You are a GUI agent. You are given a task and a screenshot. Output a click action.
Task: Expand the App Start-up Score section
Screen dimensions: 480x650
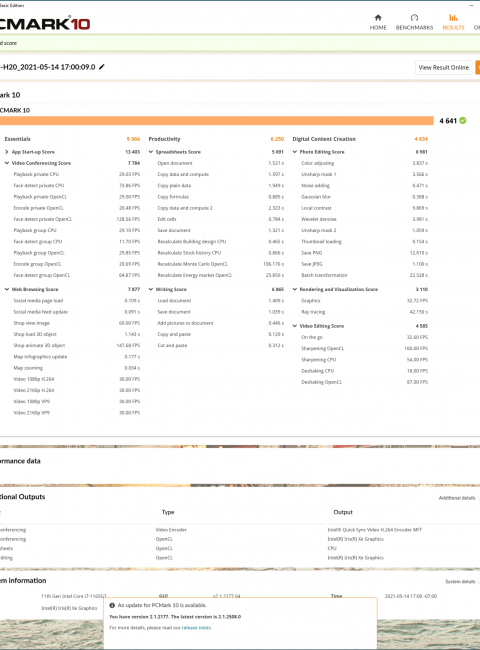7,152
